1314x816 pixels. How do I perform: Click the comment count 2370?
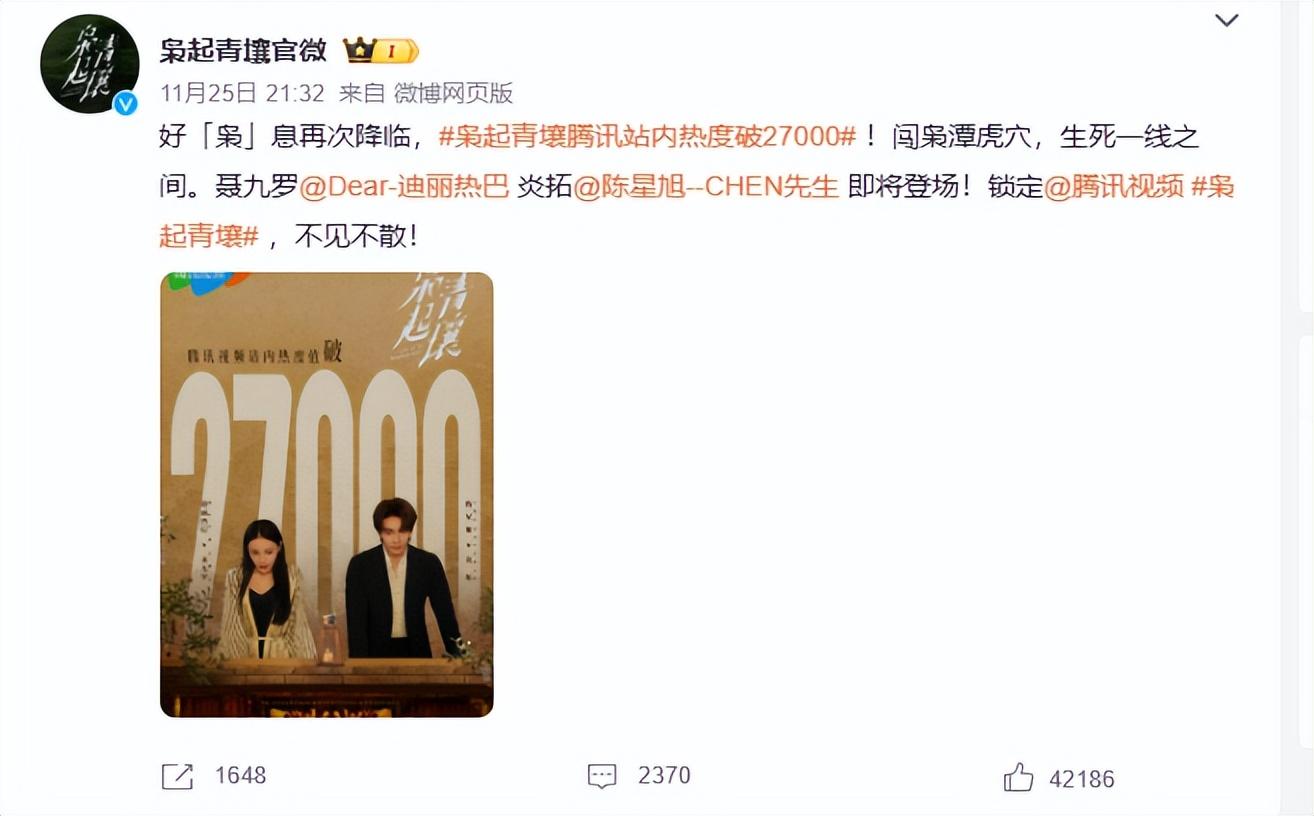point(665,776)
